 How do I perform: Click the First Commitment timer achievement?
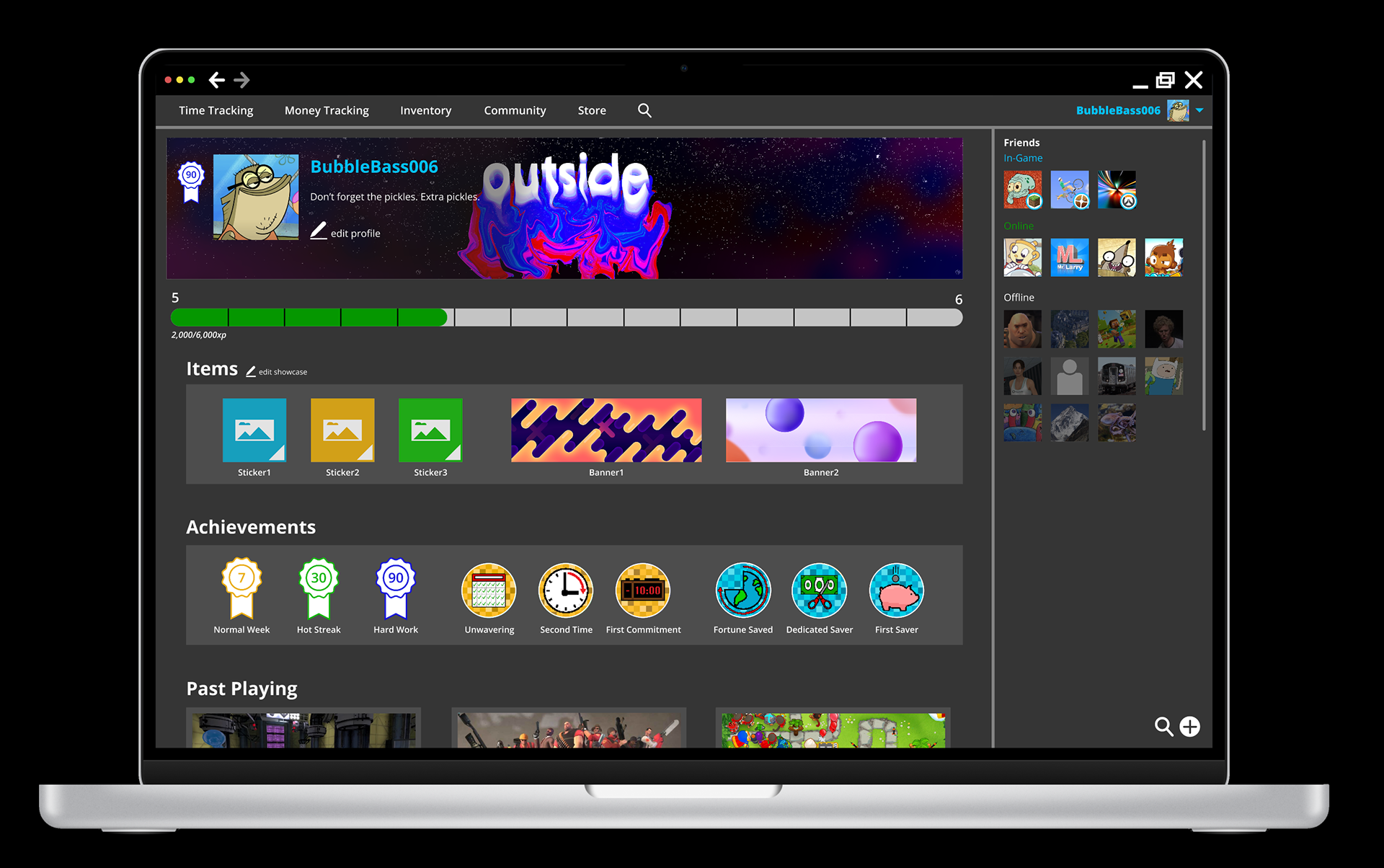[x=643, y=590]
